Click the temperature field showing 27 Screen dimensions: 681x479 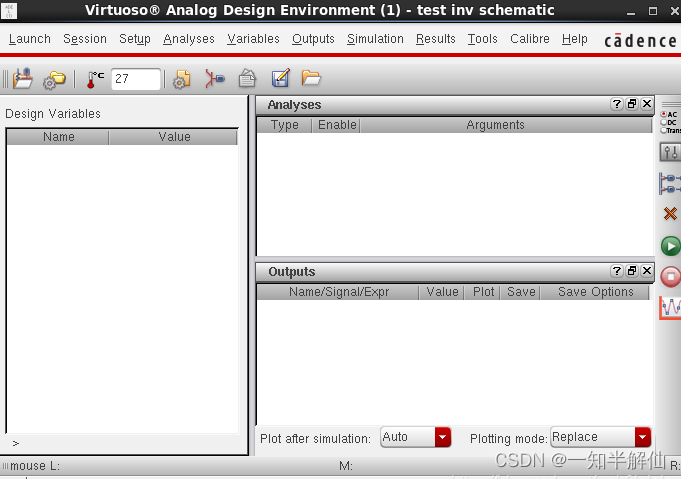click(136, 79)
